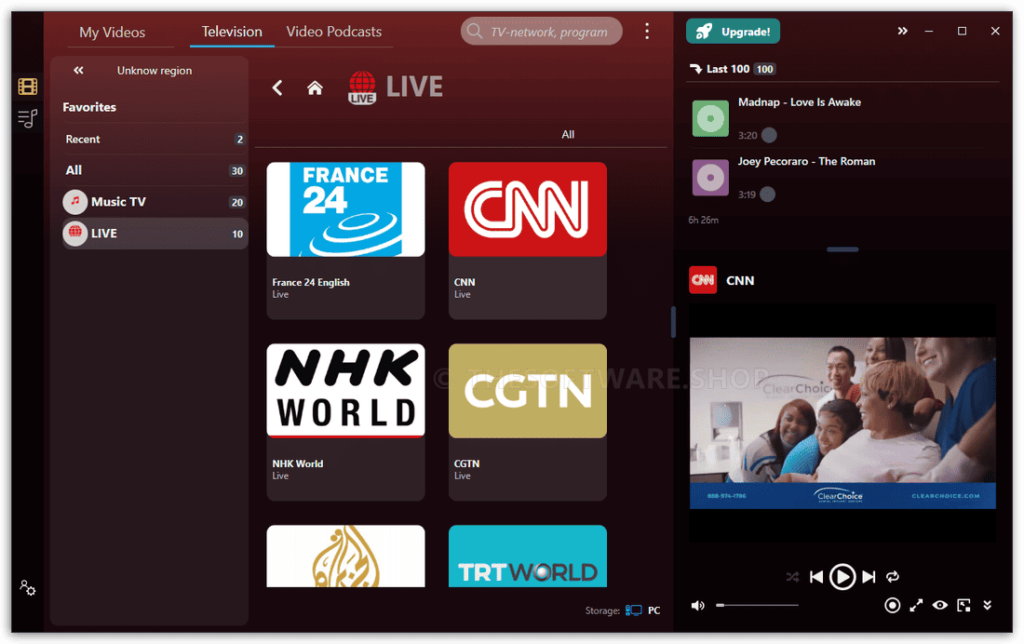
Task: Switch to My Videos tab
Action: coord(112,32)
